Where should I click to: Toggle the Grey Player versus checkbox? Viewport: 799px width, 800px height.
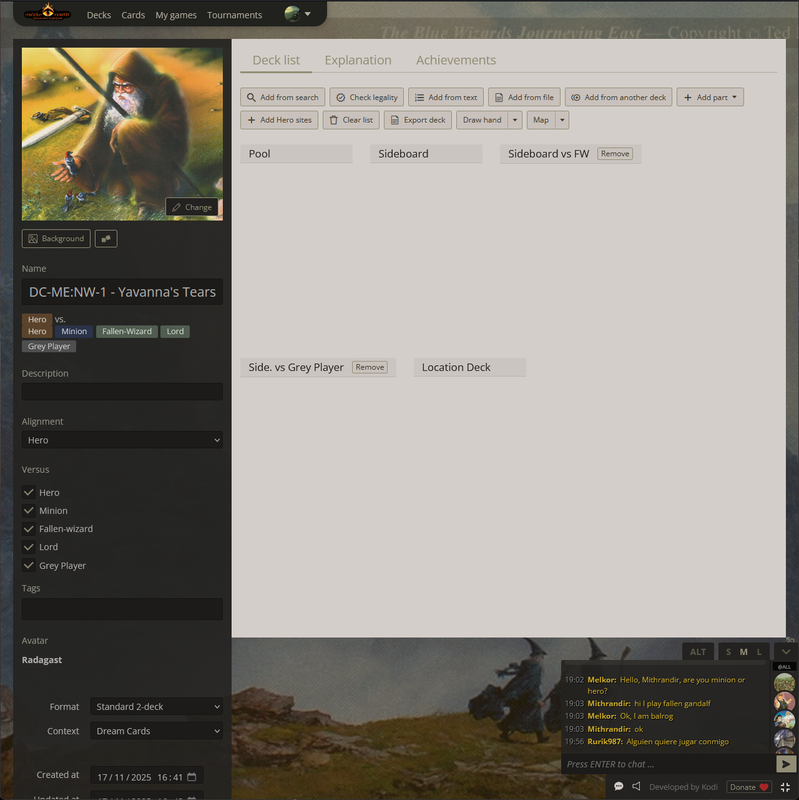click(x=29, y=565)
